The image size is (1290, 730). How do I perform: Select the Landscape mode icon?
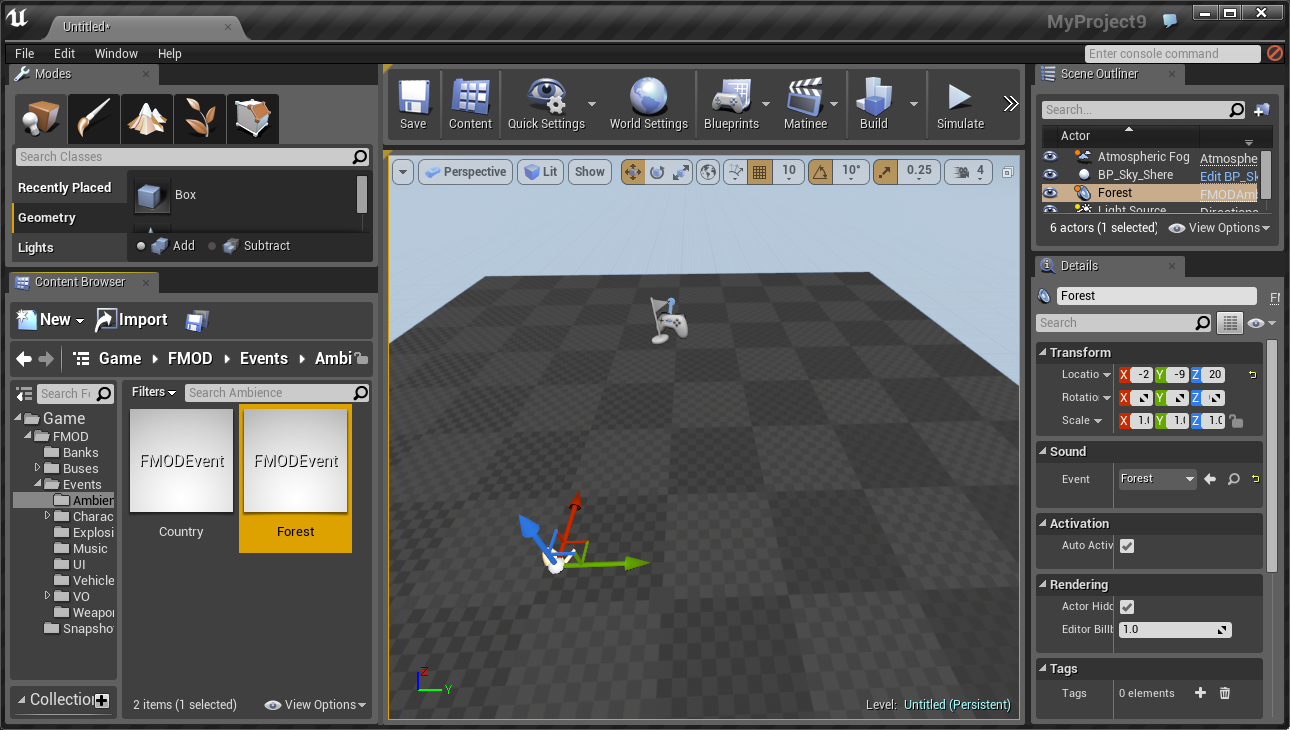coord(147,120)
